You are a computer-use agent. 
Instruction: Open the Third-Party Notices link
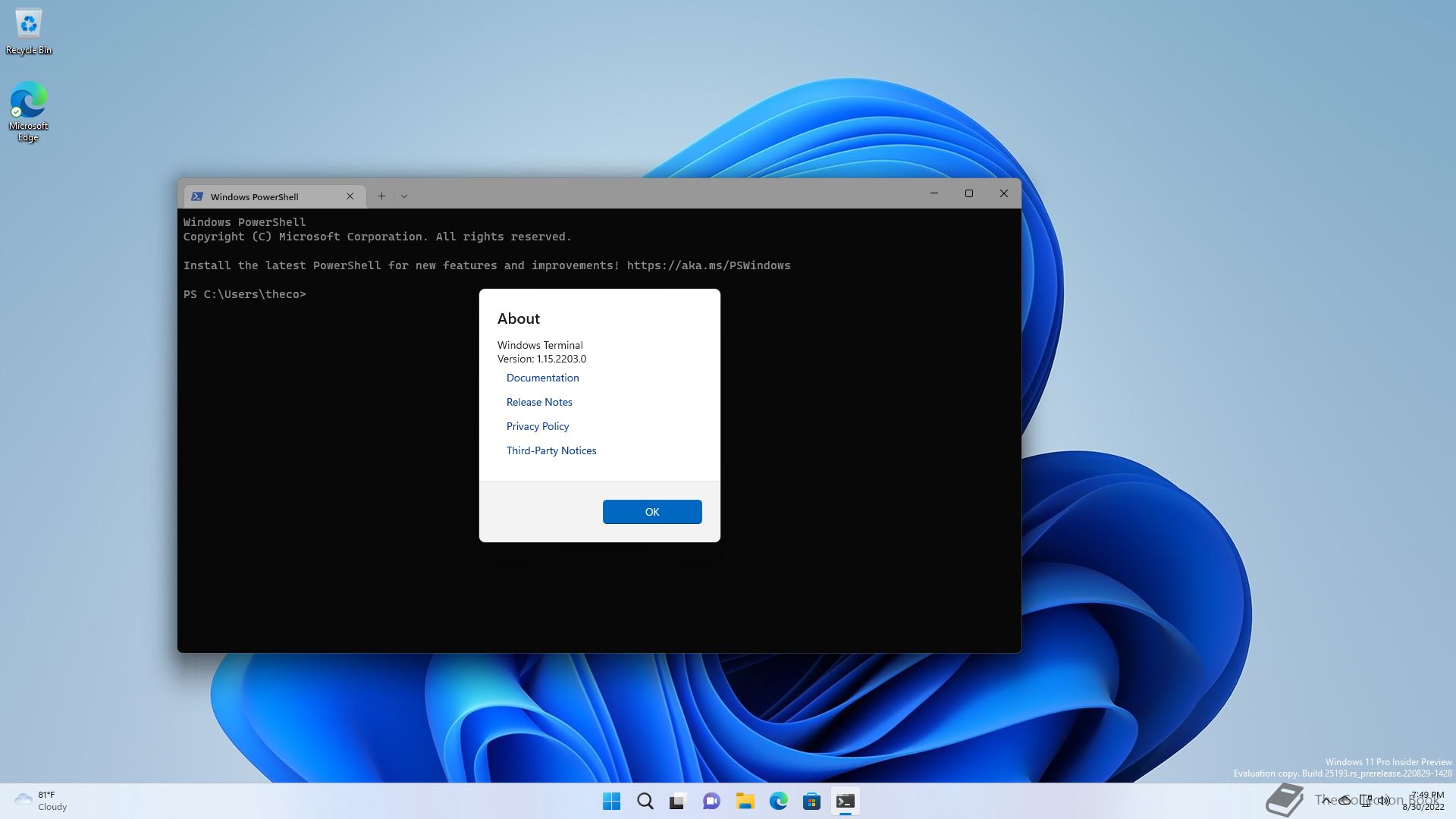[x=551, y=450]
